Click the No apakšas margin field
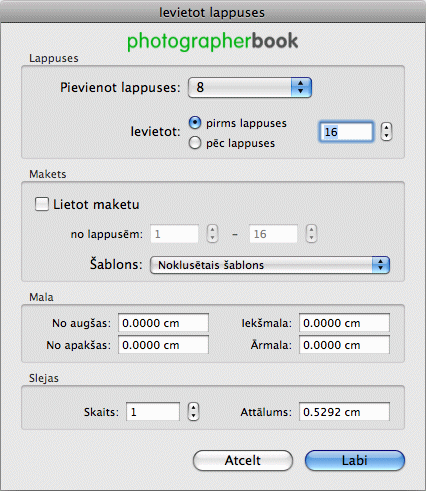Screen dimensions: 426x491 pos(163,345)
